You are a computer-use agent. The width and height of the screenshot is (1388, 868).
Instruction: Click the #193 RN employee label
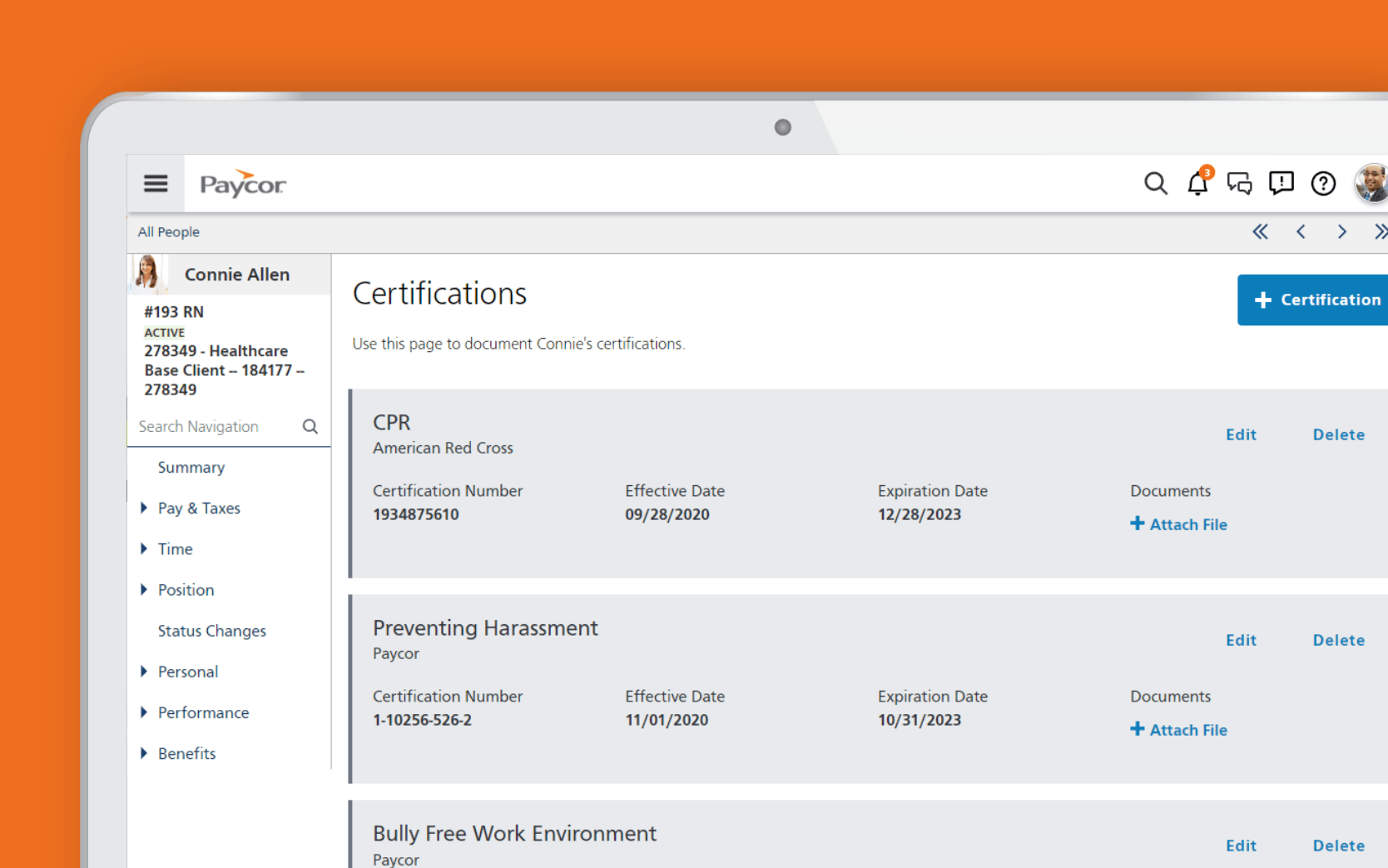click(x=174, y=312)
